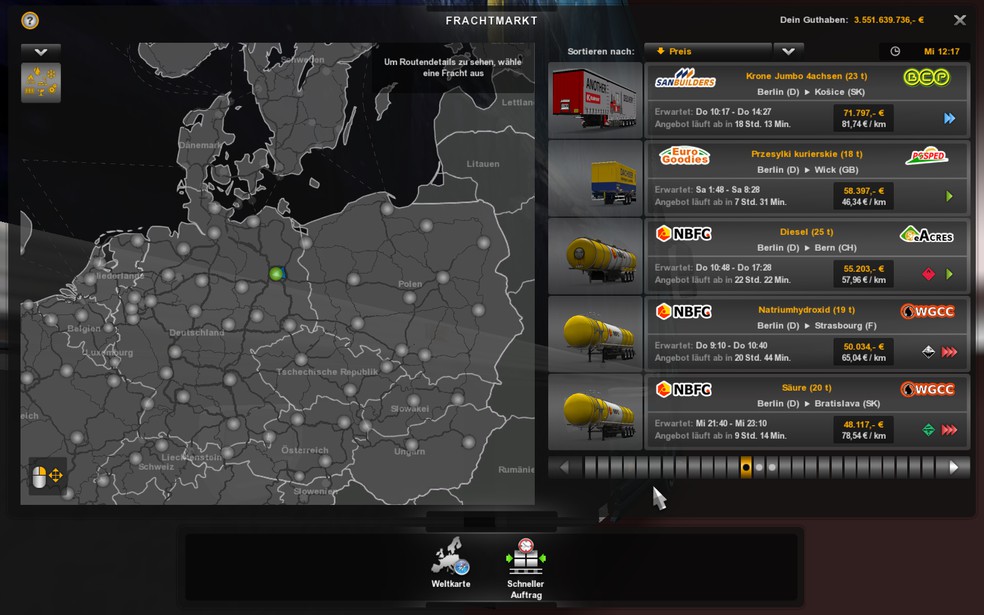Collapse the map legend chevron above filters
The height and width of the screenshot is (615, 984).
41,52
